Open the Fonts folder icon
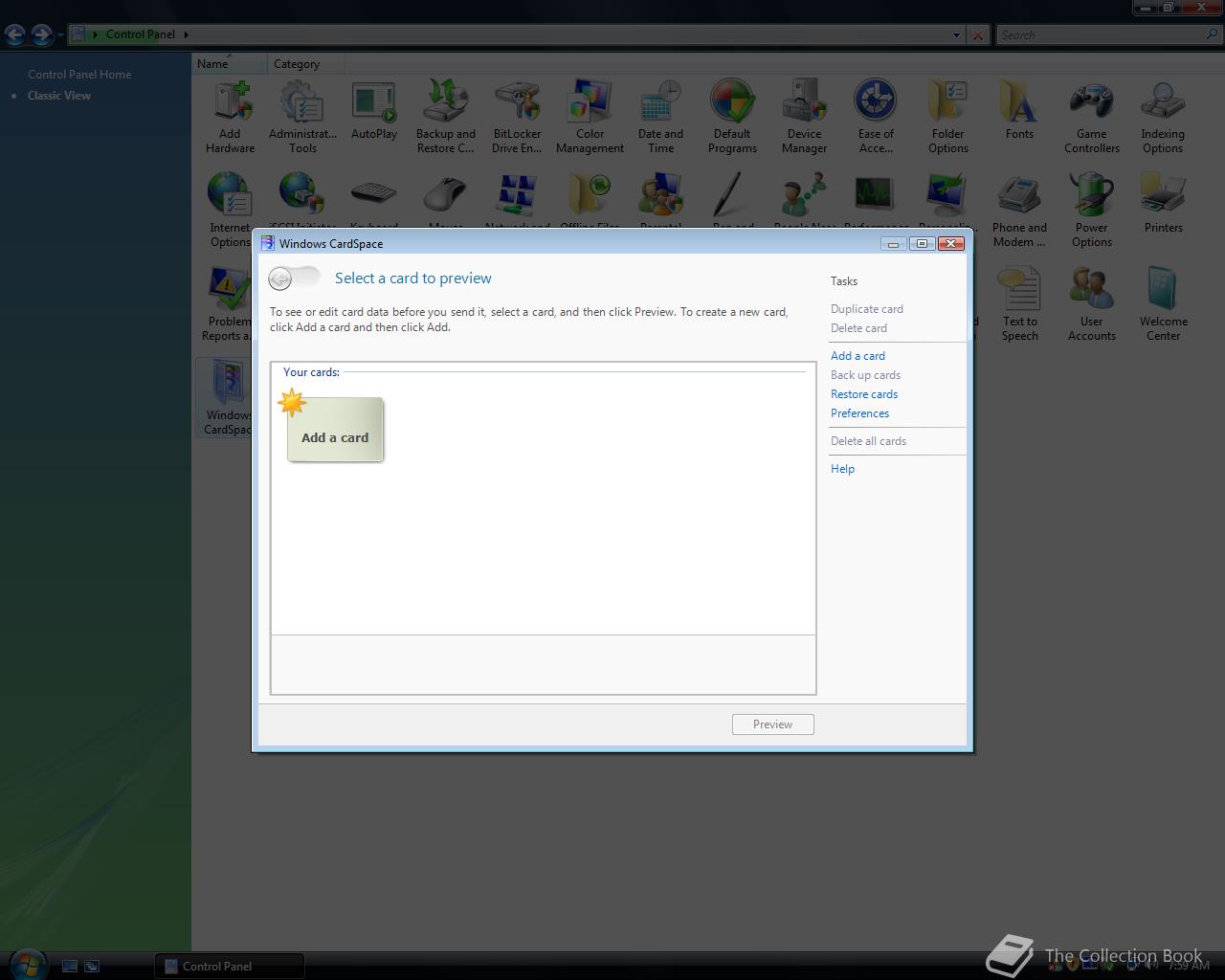 click(1019, 111)
